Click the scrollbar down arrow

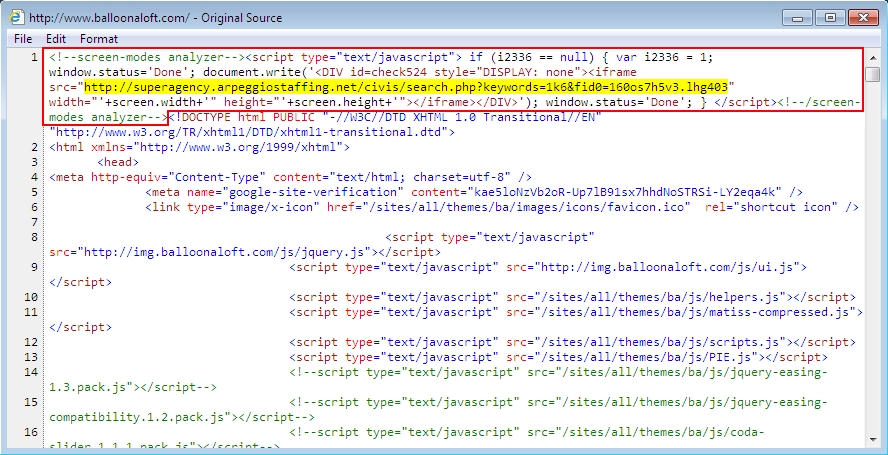(873, 440)
